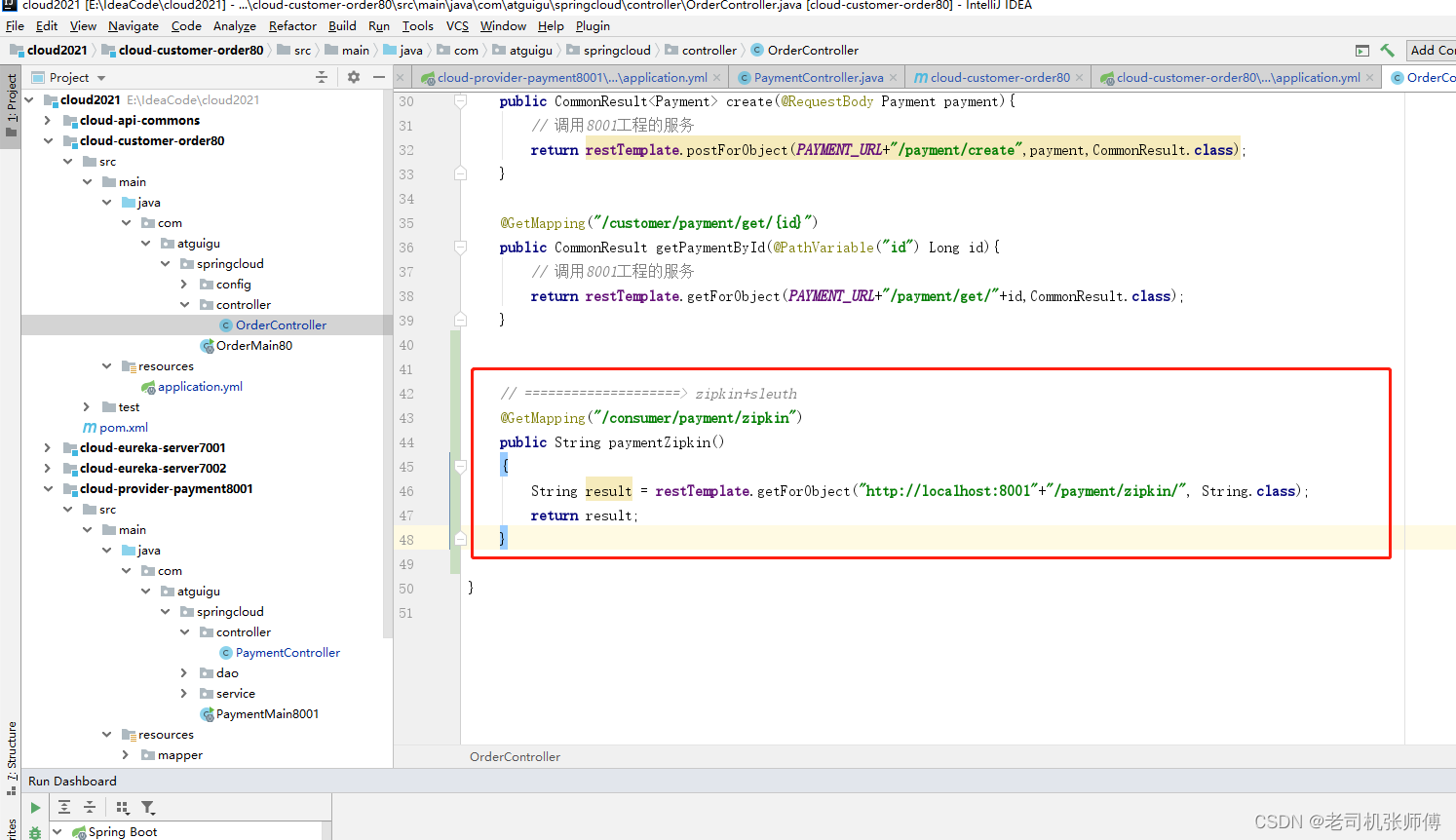
Task: Click the green Run button in Run Dashboard
Action: (35, 807)
